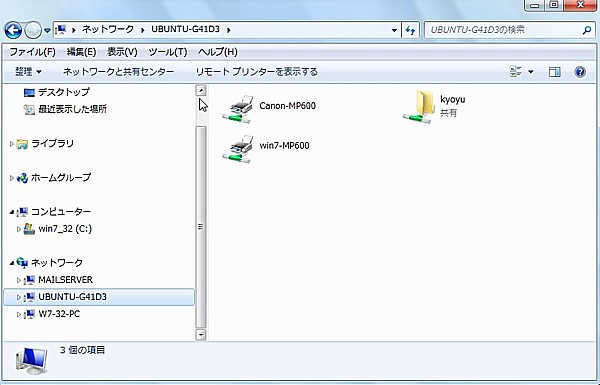Click the win7_32 (C:) drive icon
Screen dimensions: 600x385
tap(29, 229)
